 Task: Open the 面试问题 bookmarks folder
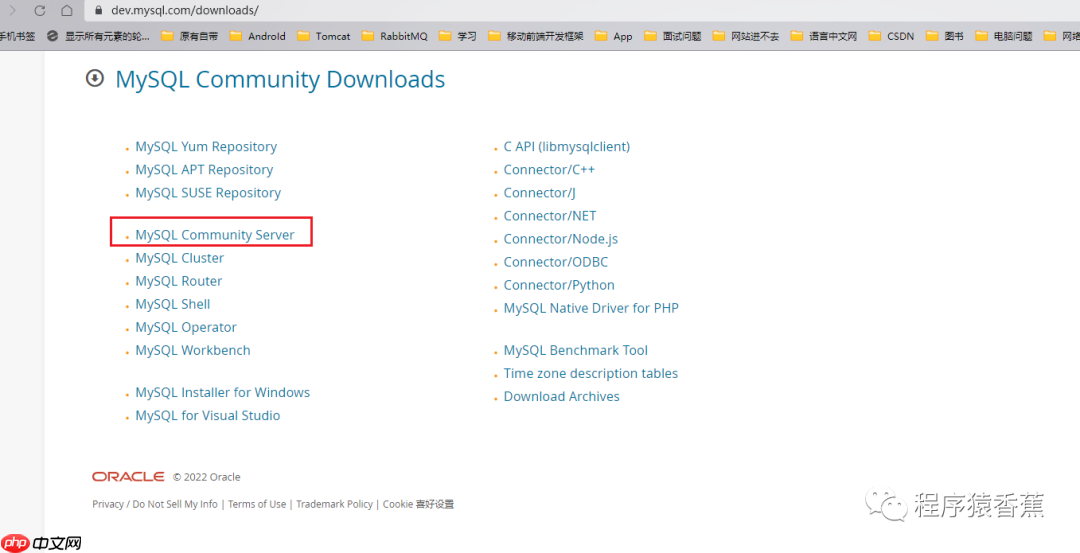pyautogui.click(x=672, y=36)
